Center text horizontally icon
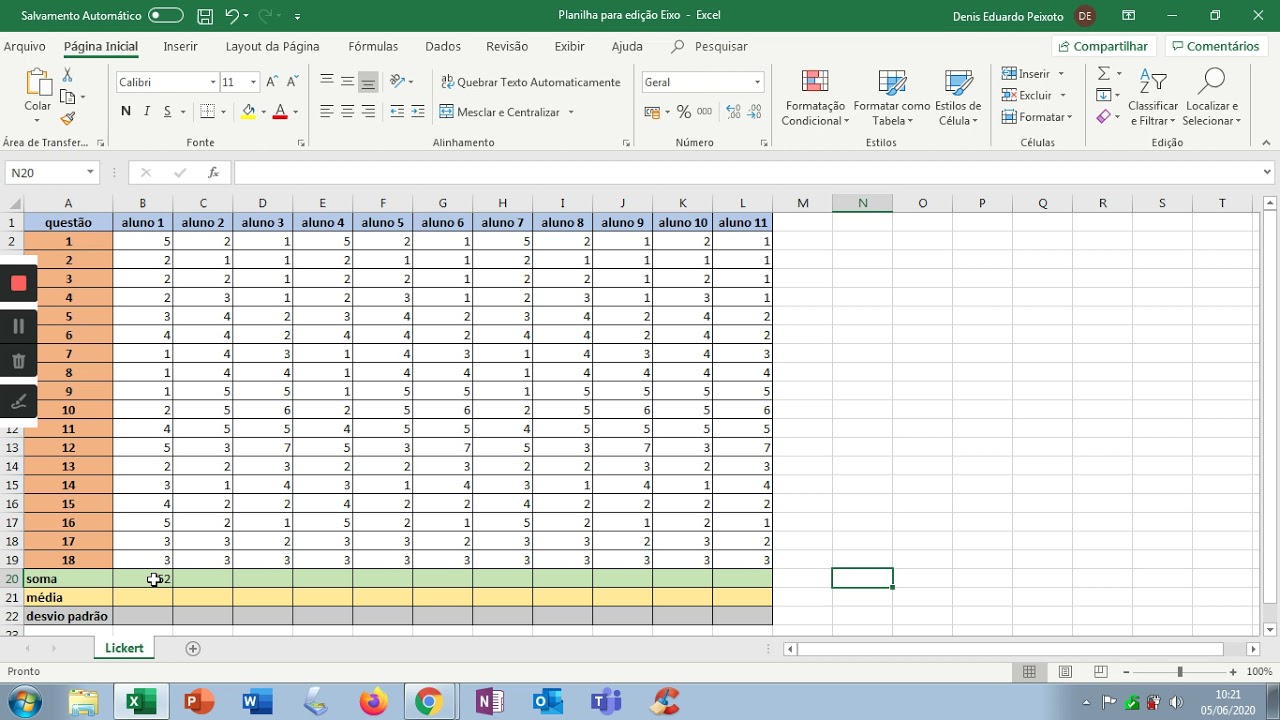Screen dimensions: 1280x720 tap(347, 112)
